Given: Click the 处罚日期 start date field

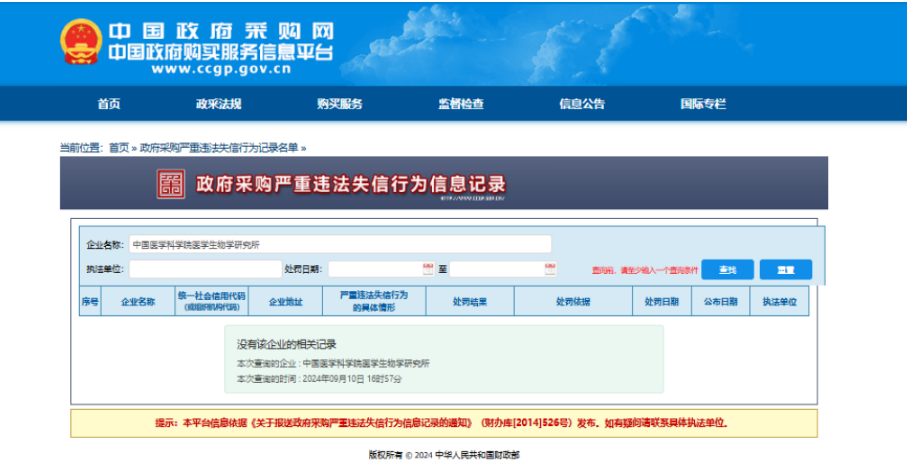Looking at the screenshot, I should click(382, 269).
